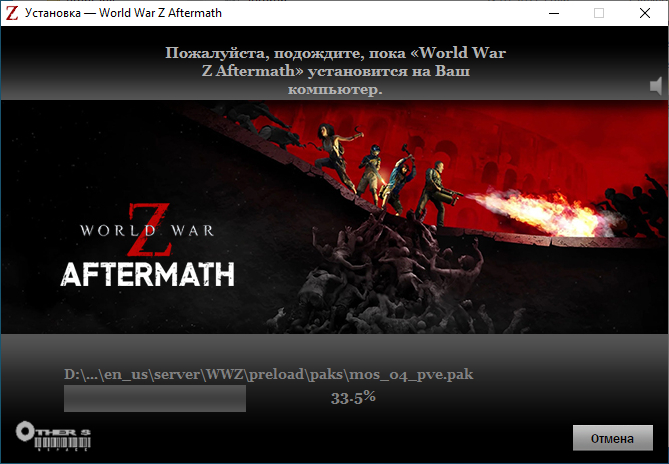Click the 'Пожалуйста, подождите' heading text
The width and height of the screenshot is (669, 464).
[335, 71]
